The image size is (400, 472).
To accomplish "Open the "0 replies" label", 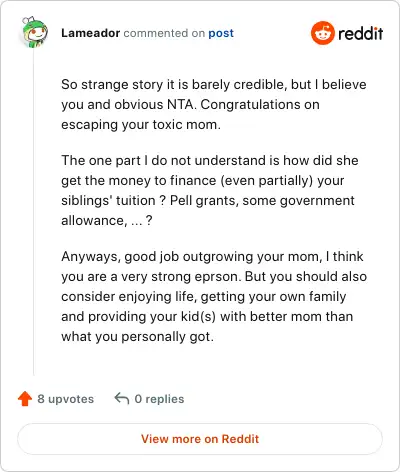I will (159, 399).
